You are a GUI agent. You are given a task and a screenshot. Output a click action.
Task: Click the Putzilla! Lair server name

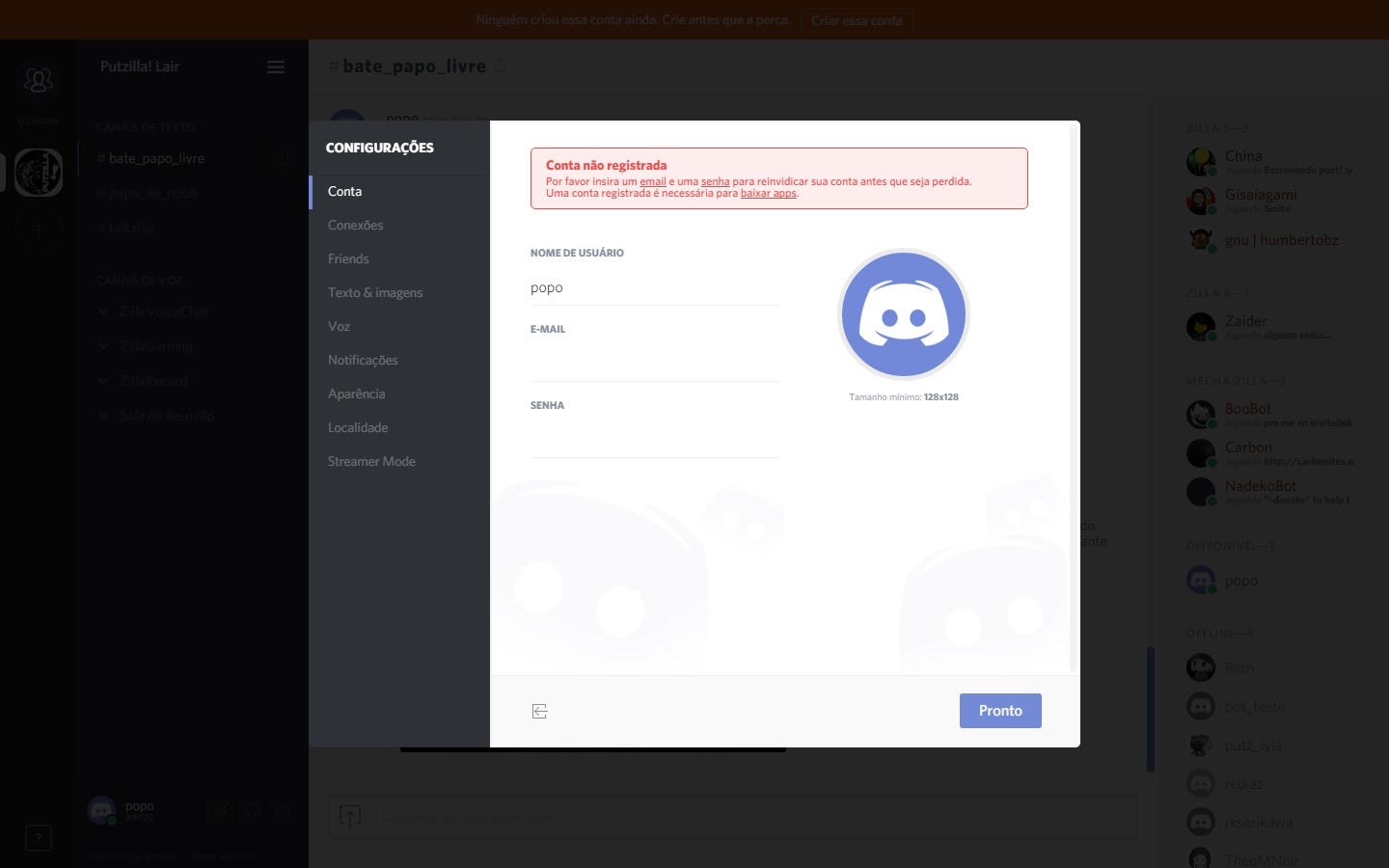click(140, 67)
